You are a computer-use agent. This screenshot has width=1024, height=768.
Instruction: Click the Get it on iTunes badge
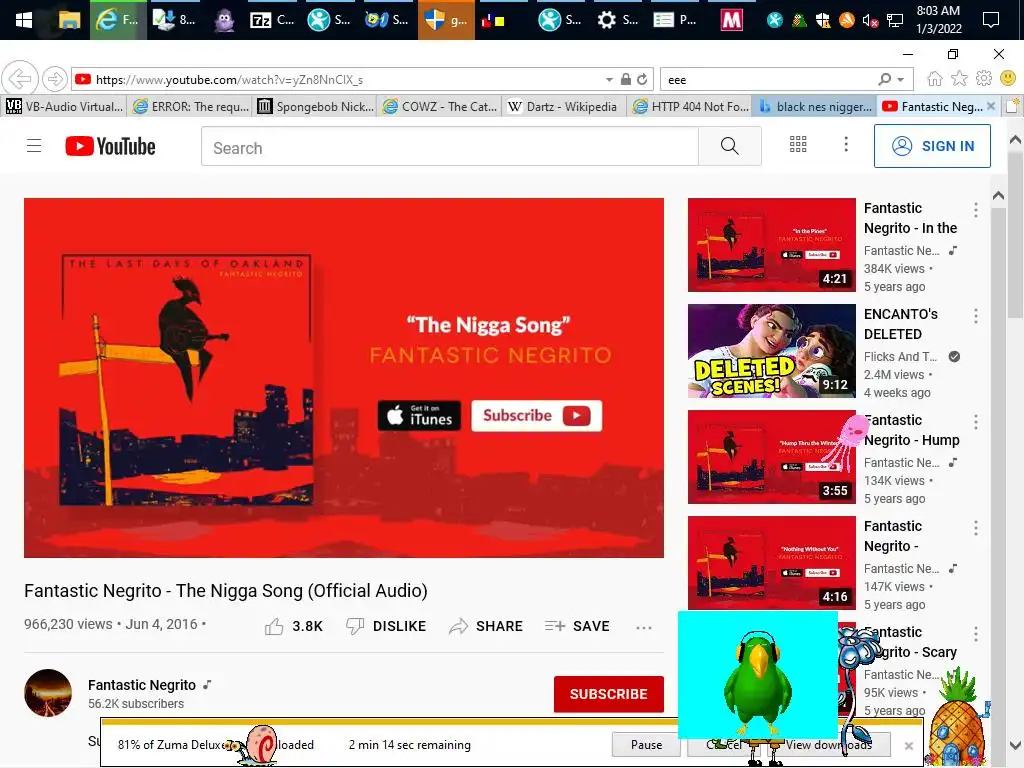[x=419, y=415]
